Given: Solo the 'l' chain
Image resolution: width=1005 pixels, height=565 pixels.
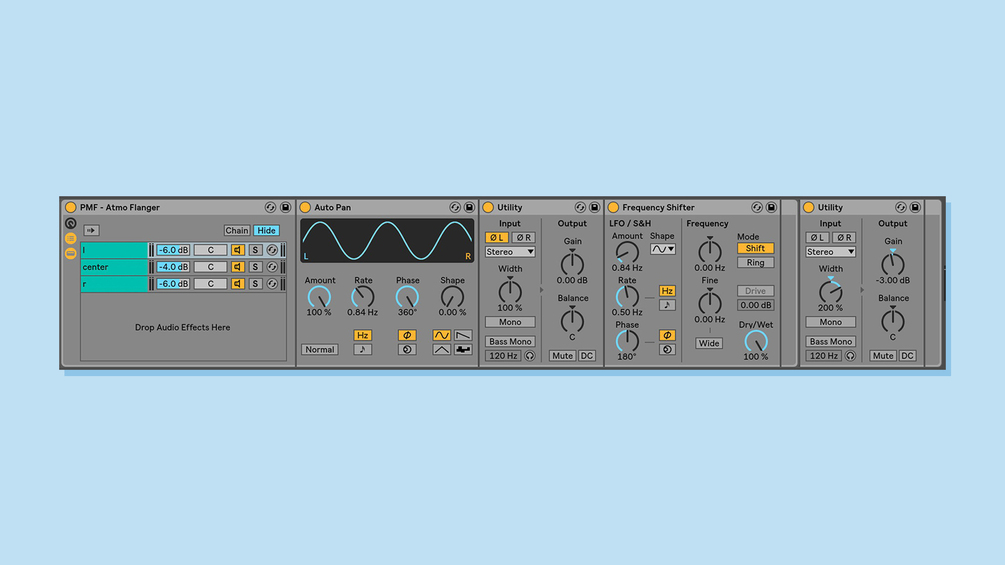Looking at the screenshot, I should [255, 250].
